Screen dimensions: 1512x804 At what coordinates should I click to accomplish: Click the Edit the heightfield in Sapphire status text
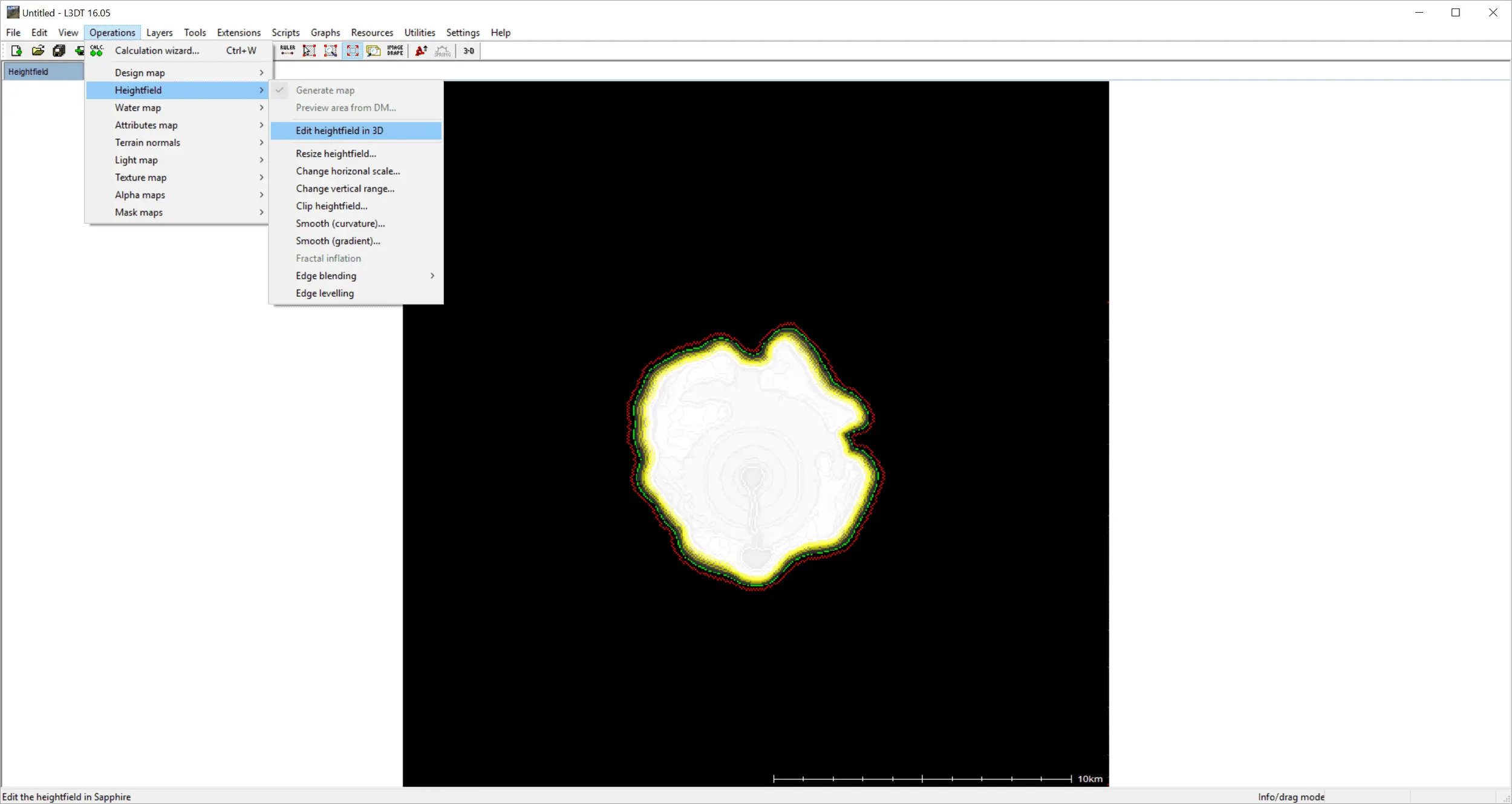tap(67, 797)
